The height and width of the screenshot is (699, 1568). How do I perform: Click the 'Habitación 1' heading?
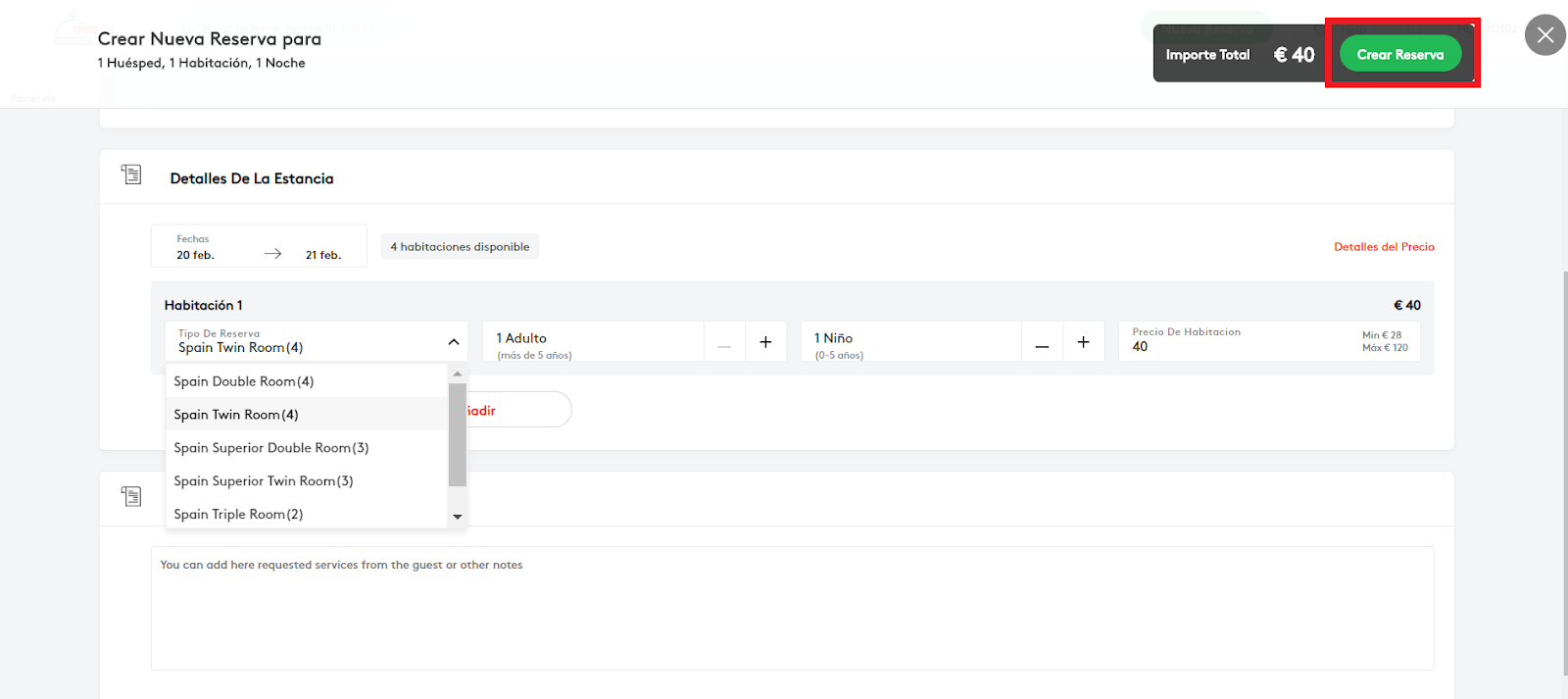click(204, 305)
